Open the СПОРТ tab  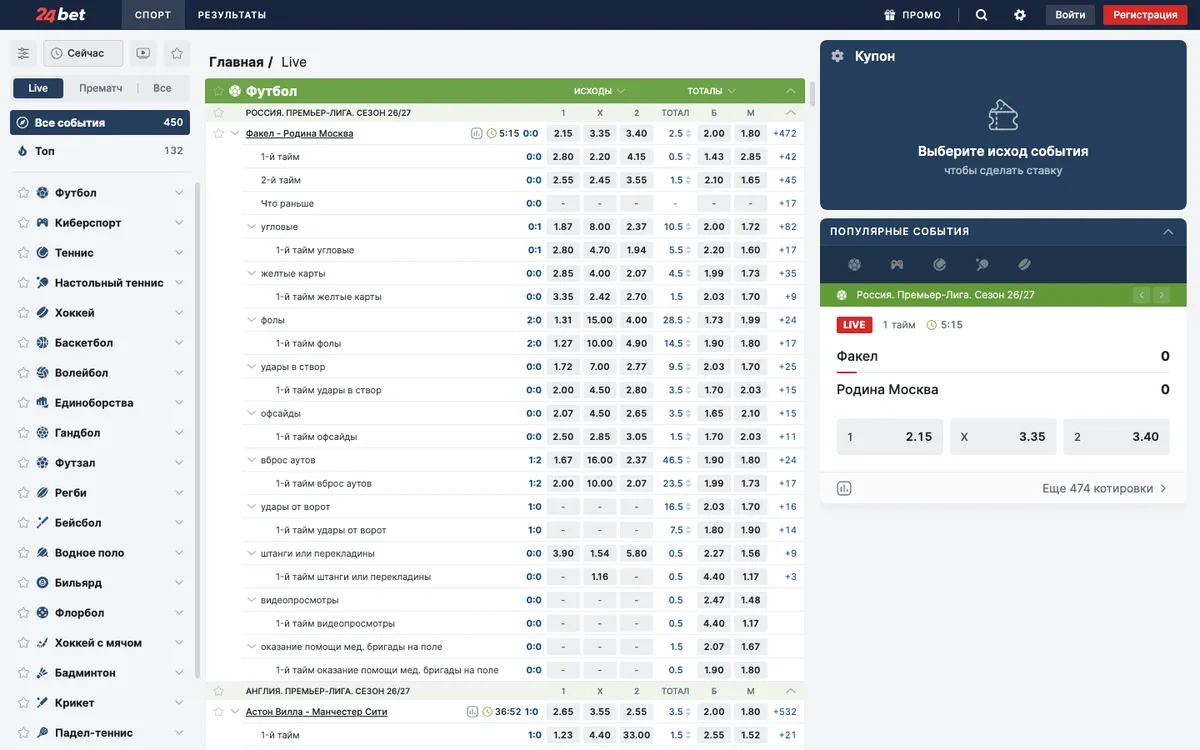(x=153, y=15)
